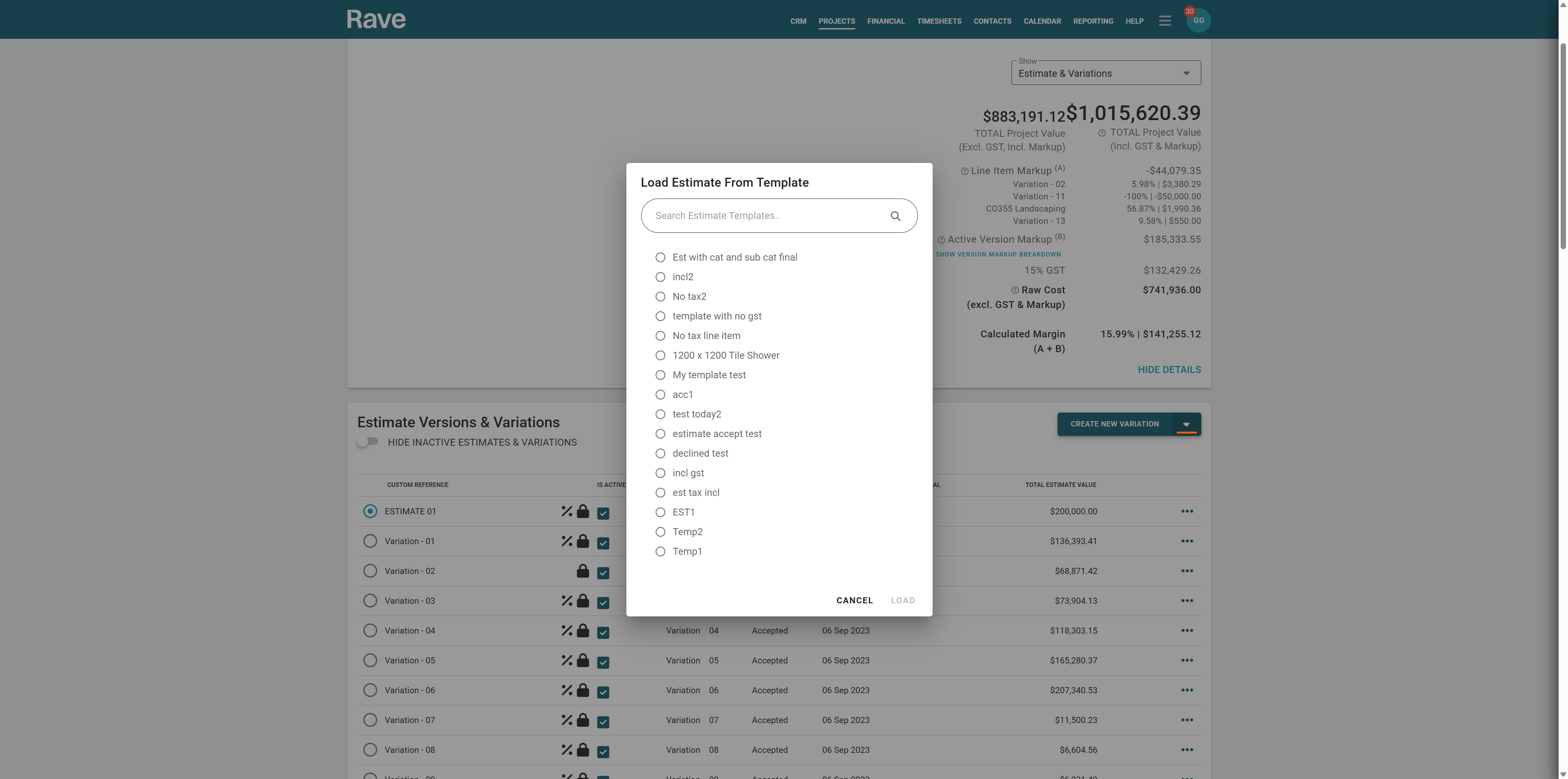Open the hamburger menu icon
This screenshot has height=779, width=1568.
(1165, 21)
